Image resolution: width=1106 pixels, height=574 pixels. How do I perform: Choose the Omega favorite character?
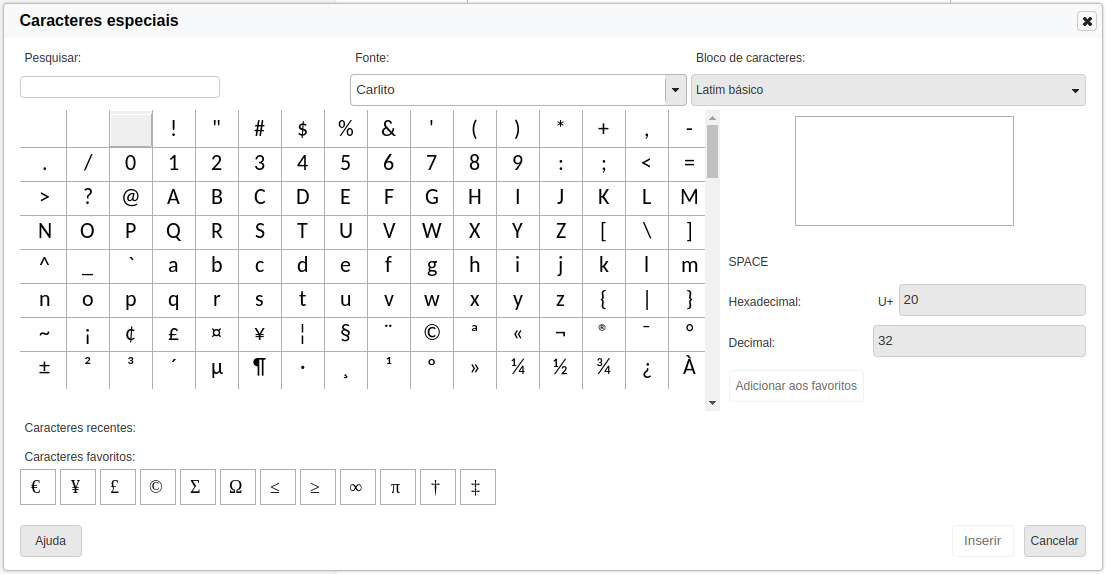(237, 487)
